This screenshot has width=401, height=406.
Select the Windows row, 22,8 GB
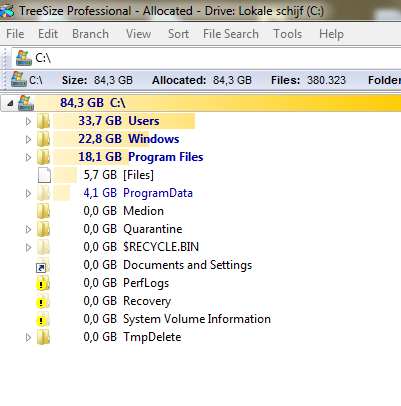point(116,139)
